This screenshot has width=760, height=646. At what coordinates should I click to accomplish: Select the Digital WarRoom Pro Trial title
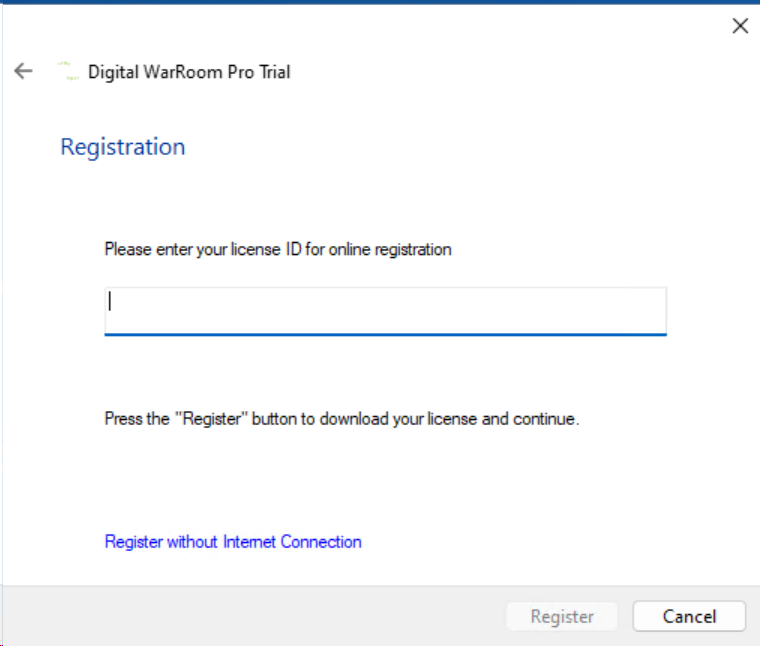coord(189,72)
